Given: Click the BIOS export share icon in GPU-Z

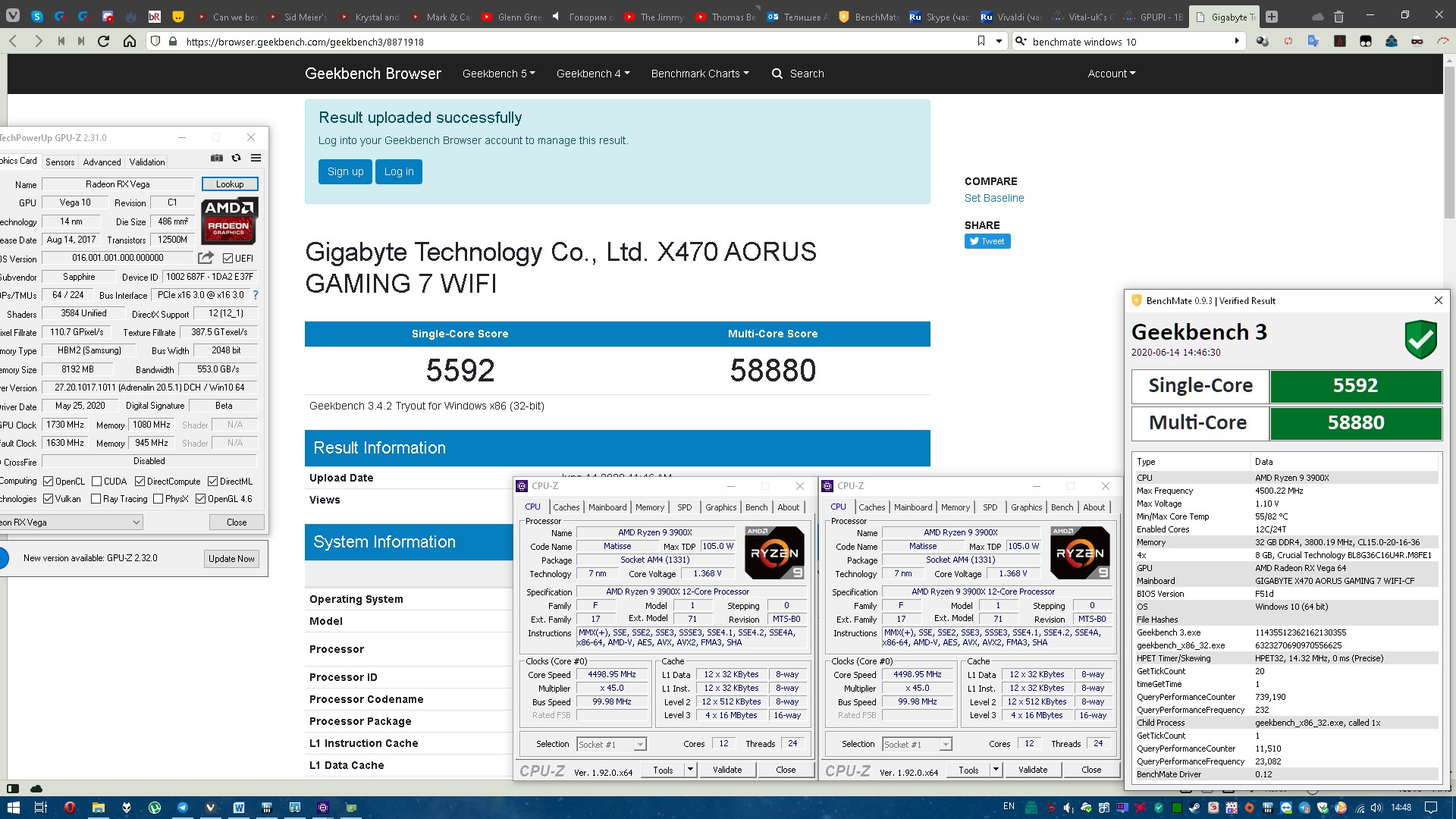Looking at the screenshot, I should tap(206, 258).
